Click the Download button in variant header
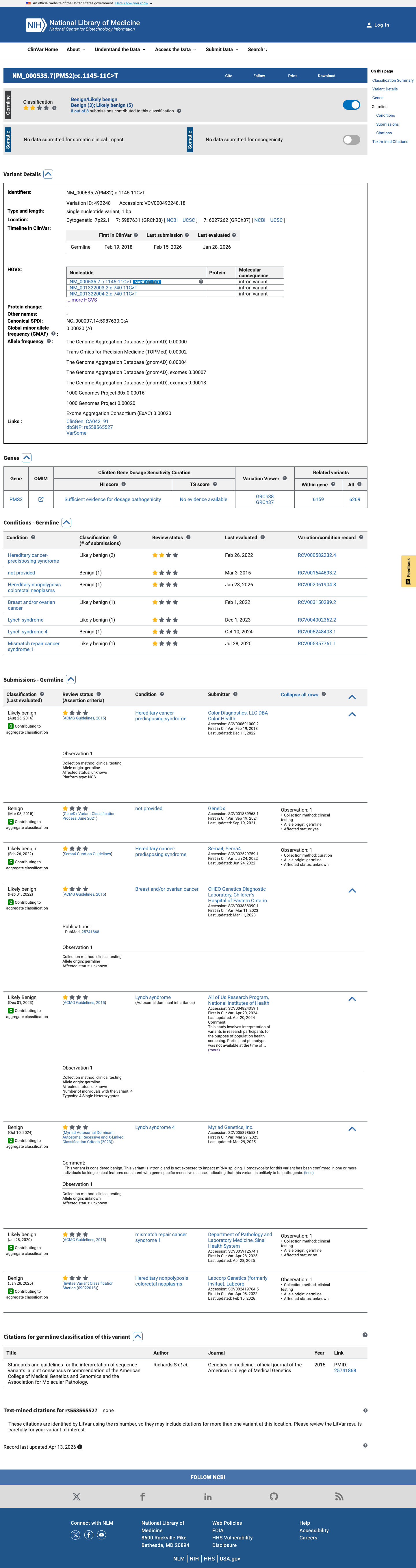Image resolution: width=416 pixels, height=1568 pixels. [x=326, y=76]
